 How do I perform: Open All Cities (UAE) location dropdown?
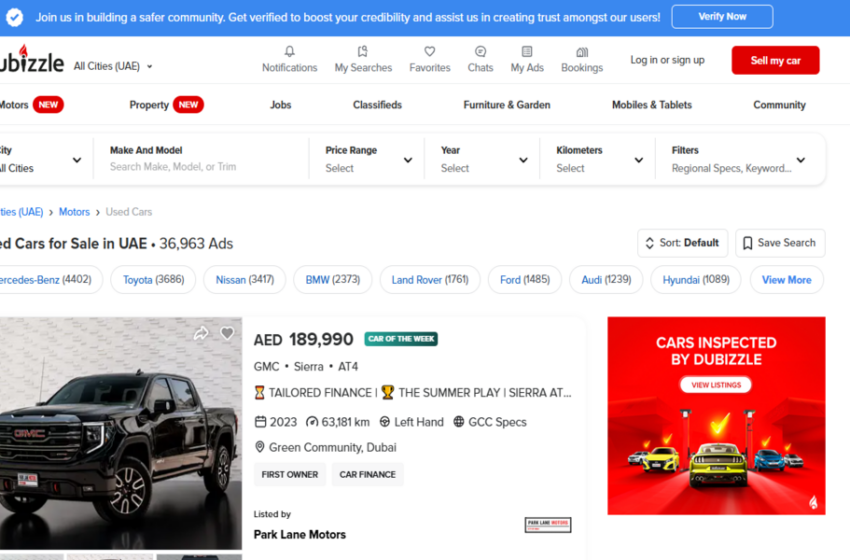pos(113,66)
